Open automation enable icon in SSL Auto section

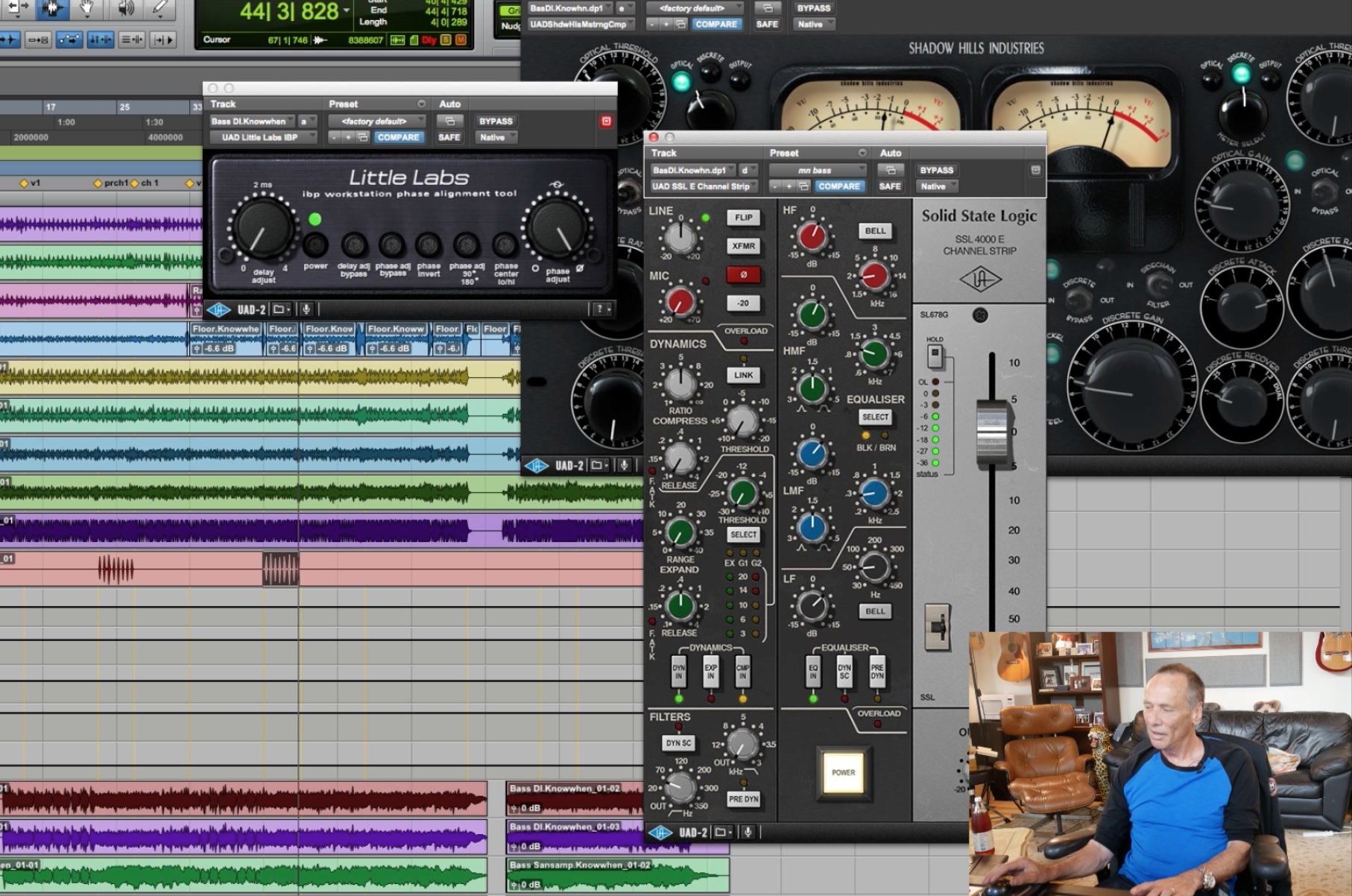[x=890, y=170]
